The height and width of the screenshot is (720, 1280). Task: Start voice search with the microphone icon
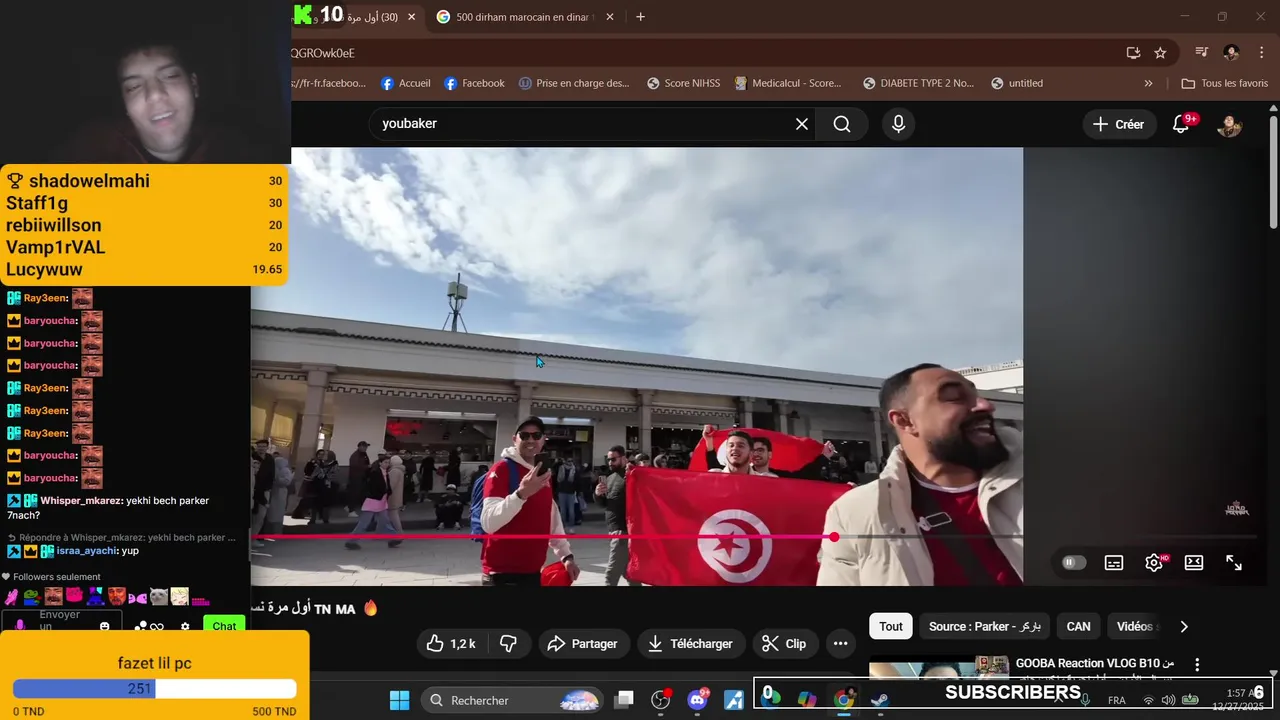coord(898,124)
